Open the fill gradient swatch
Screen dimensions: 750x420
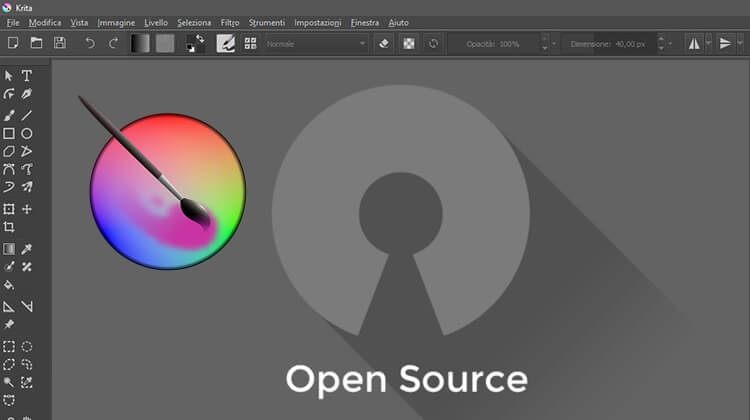pos(140,44)
